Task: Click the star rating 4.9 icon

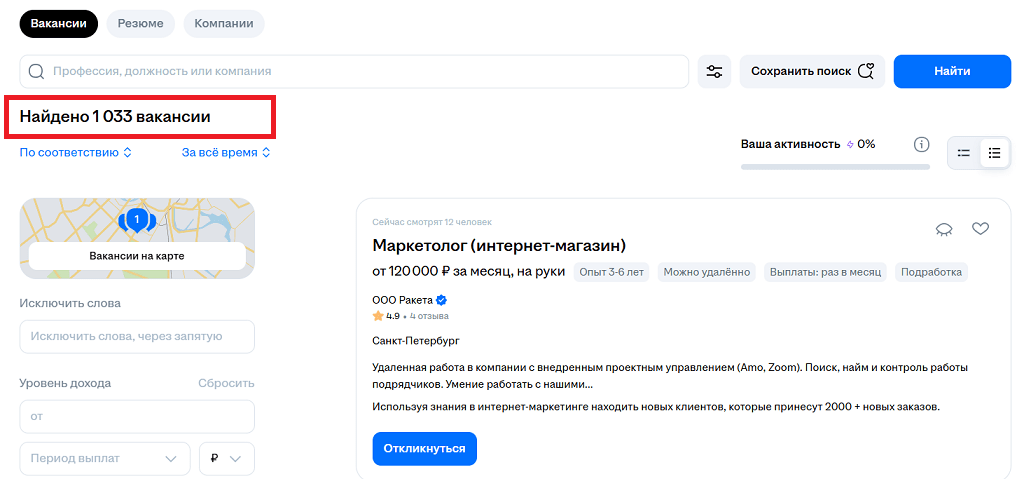Action: pyautogui.click(x=378, y=316)
